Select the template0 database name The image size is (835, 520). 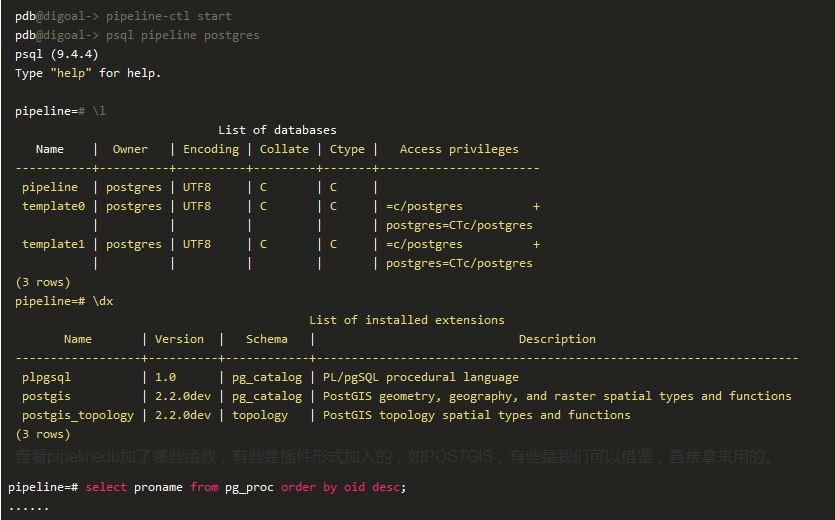pos(54,206)
